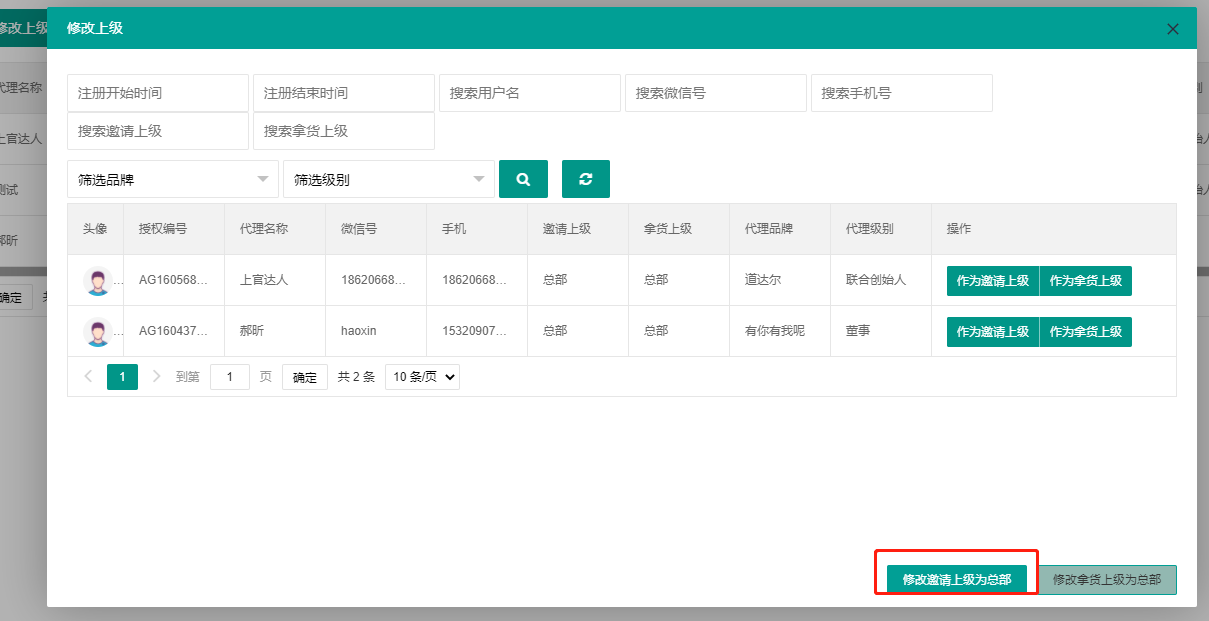Click the refresh reset icon button
This screenshot has height=621, width=1209.
click(x=586, y=179)
